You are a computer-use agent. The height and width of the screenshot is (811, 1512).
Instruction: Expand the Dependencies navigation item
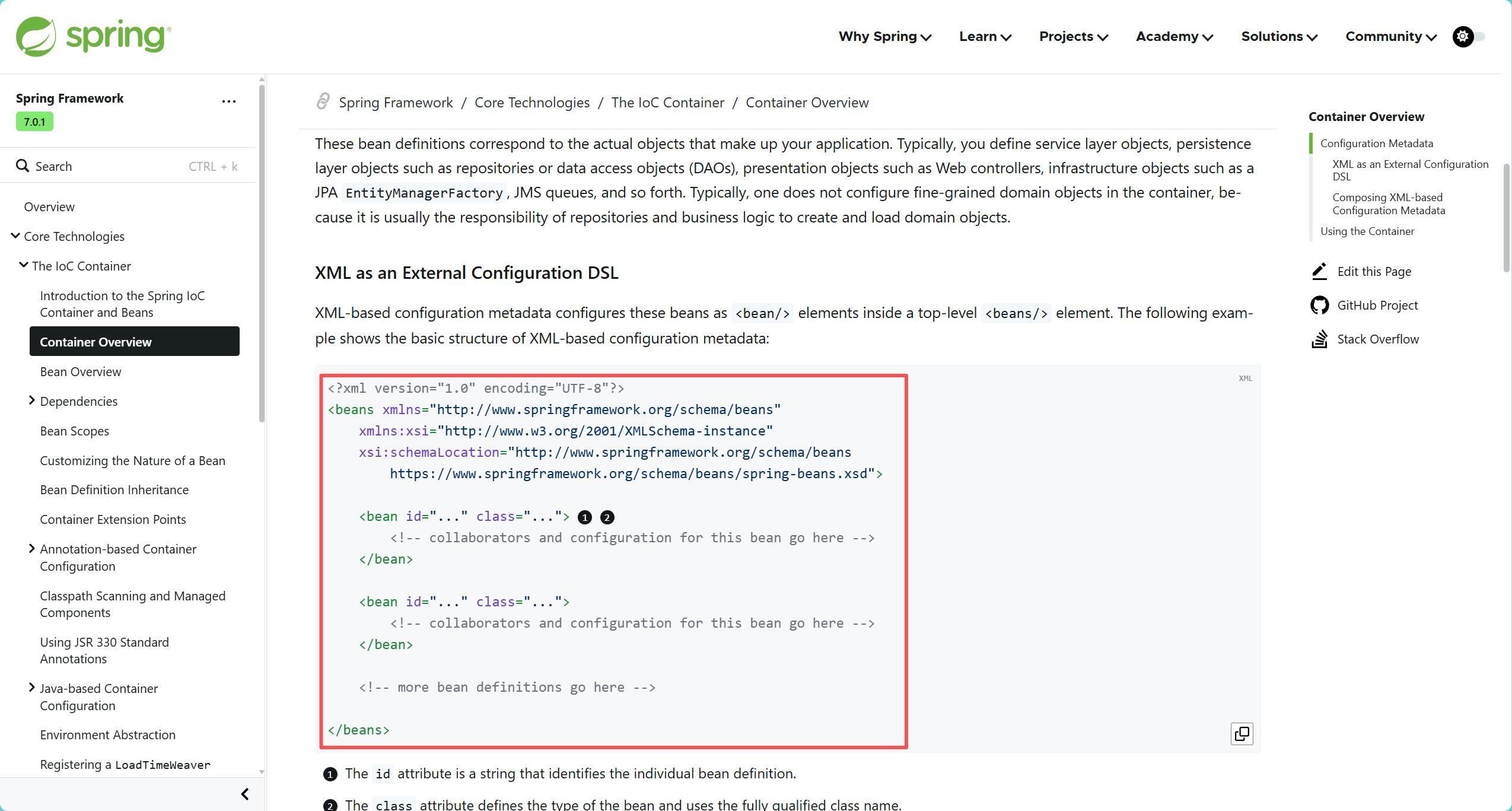32,401
